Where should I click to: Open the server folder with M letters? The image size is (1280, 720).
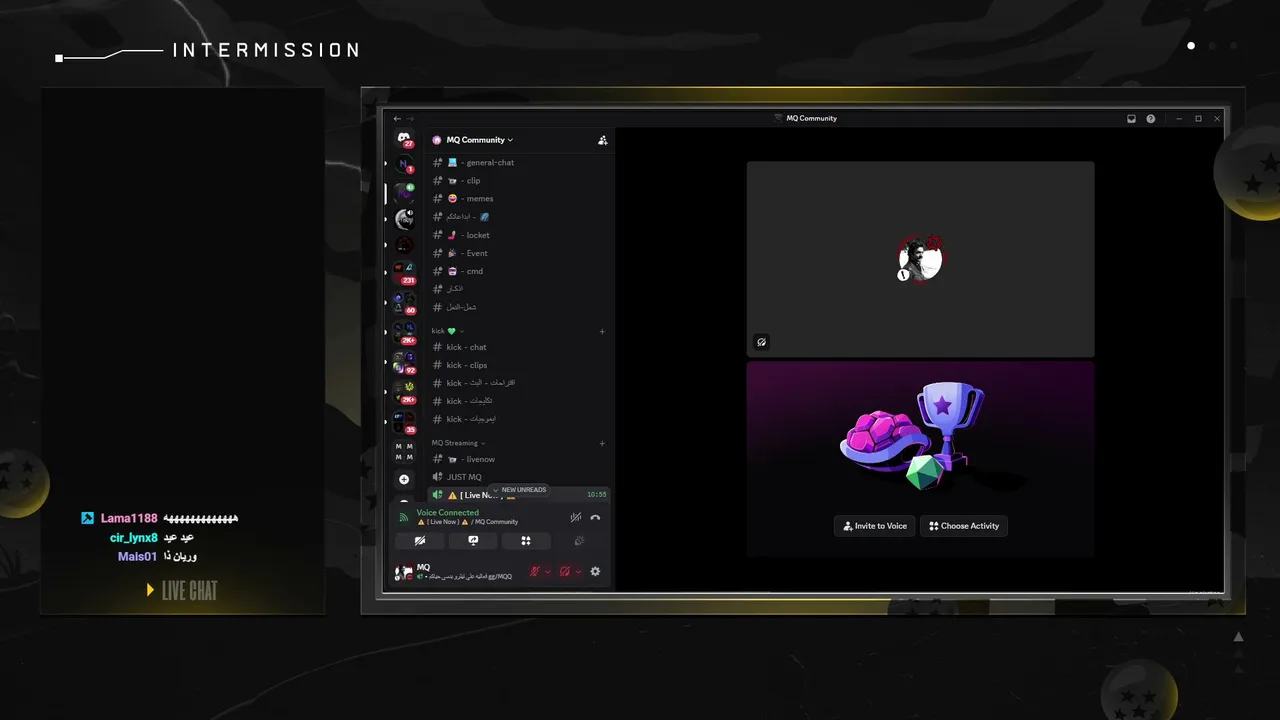(404, 452)
